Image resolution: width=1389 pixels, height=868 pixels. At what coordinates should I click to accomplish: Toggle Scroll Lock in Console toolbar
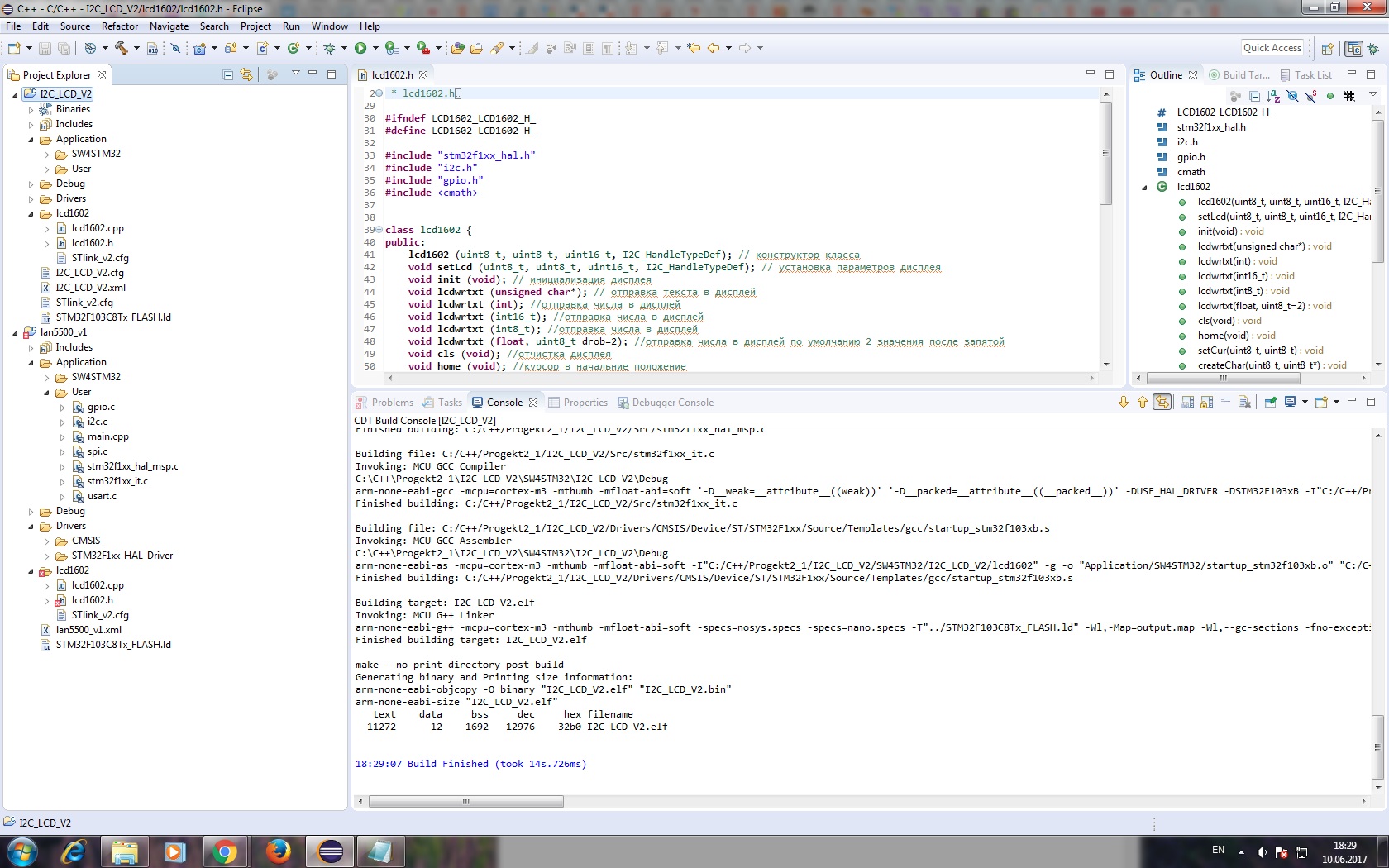[1206, 403]
